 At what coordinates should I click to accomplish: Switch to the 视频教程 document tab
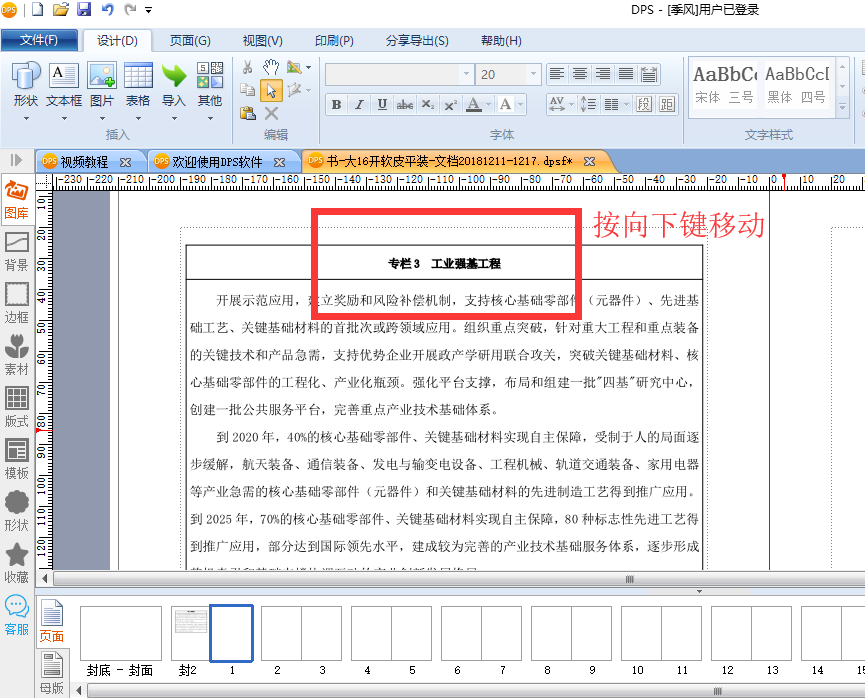pos(84,162)
